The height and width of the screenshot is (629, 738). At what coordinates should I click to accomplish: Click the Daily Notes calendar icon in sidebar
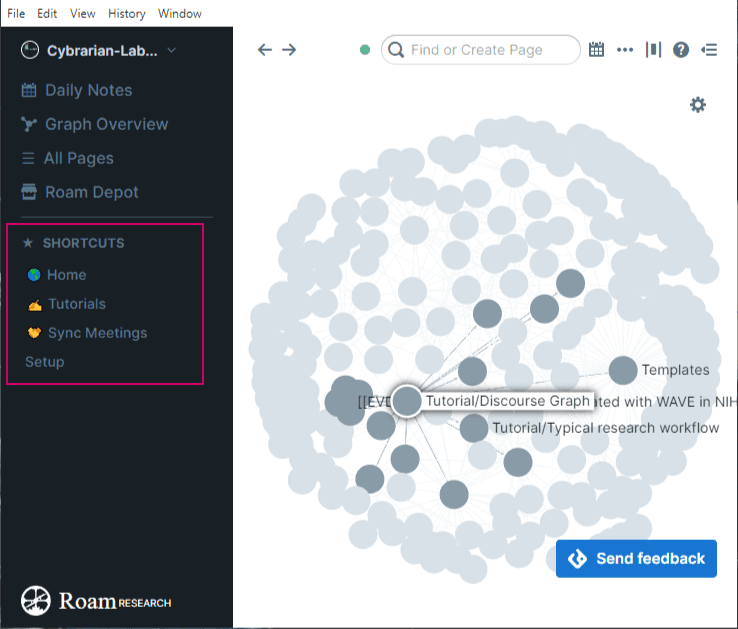pos(29,90)
